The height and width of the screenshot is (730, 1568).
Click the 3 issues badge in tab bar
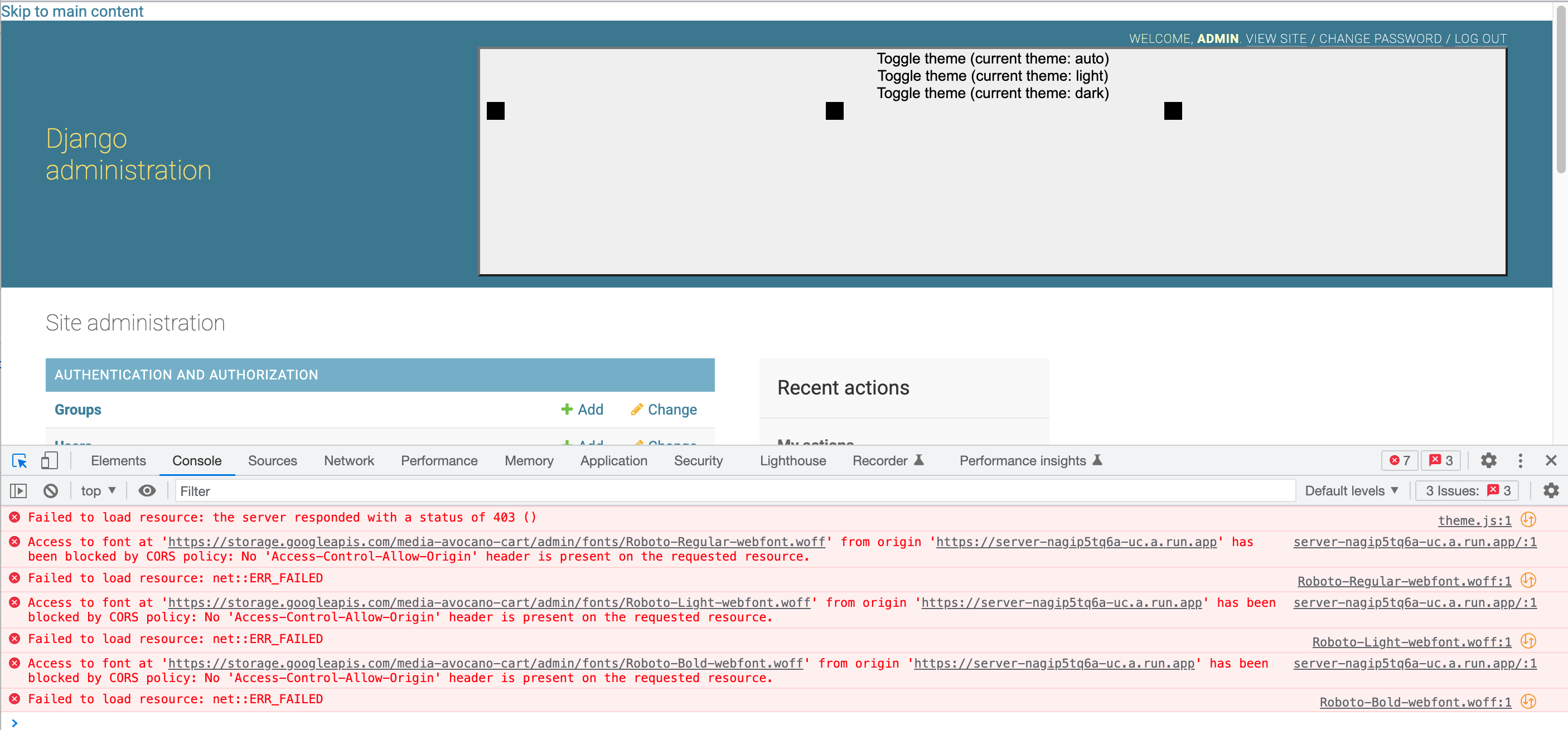(1441, 460)
